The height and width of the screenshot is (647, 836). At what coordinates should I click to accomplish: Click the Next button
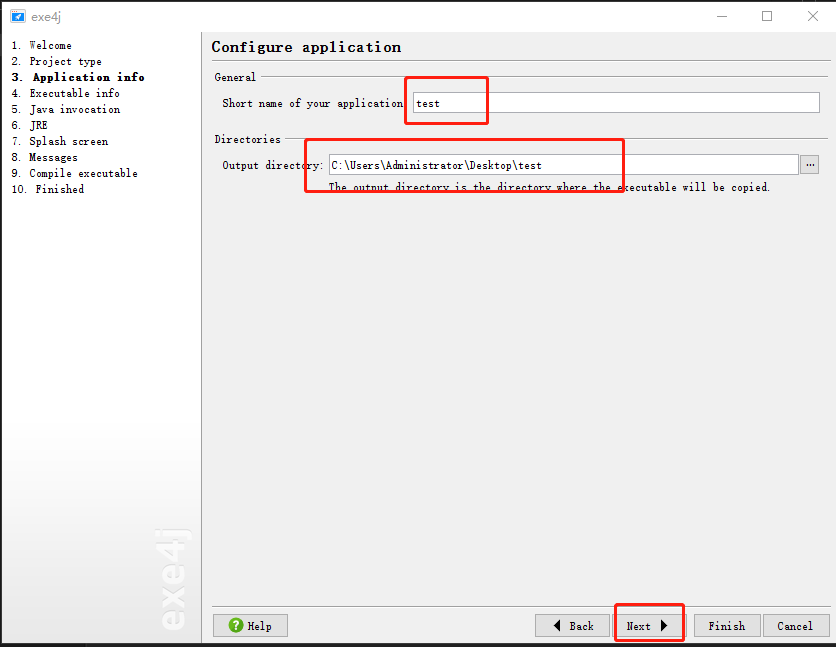647,626
